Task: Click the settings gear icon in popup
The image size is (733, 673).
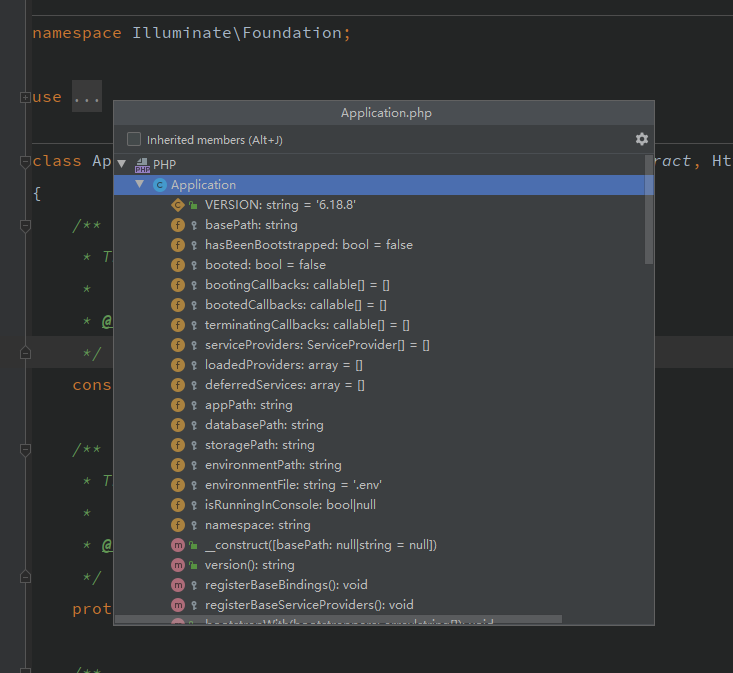Action: [x=642, y=139]
